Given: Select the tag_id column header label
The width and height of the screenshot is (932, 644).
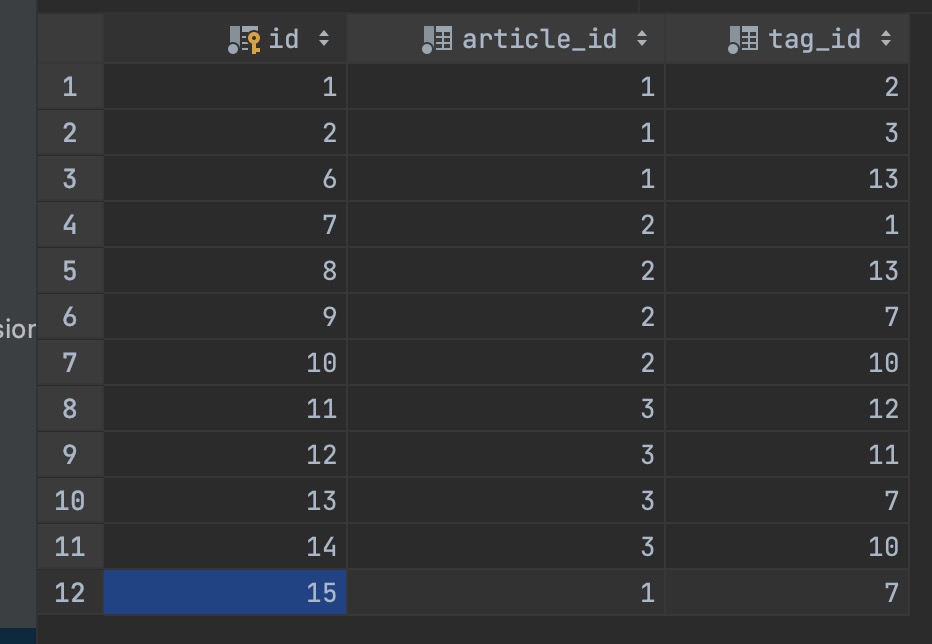Looking at the screenshot, I should pos(814,40).
